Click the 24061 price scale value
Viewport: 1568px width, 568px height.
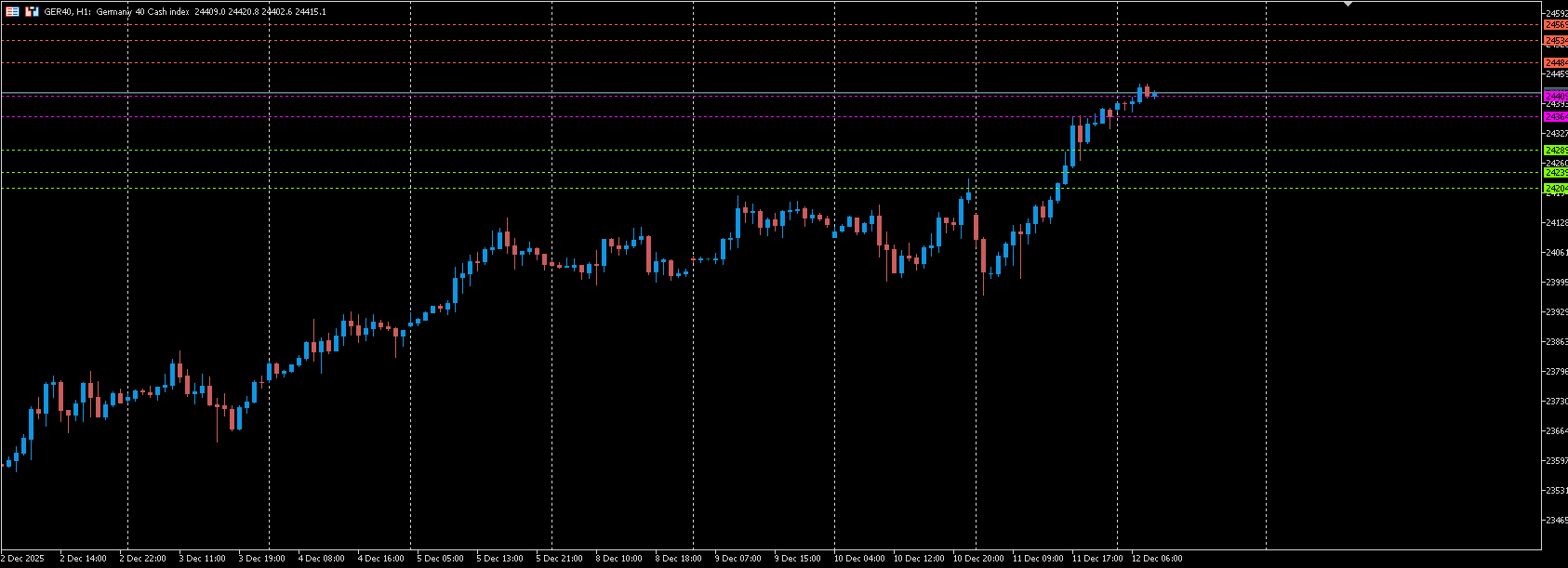(x=1557, y=253)
